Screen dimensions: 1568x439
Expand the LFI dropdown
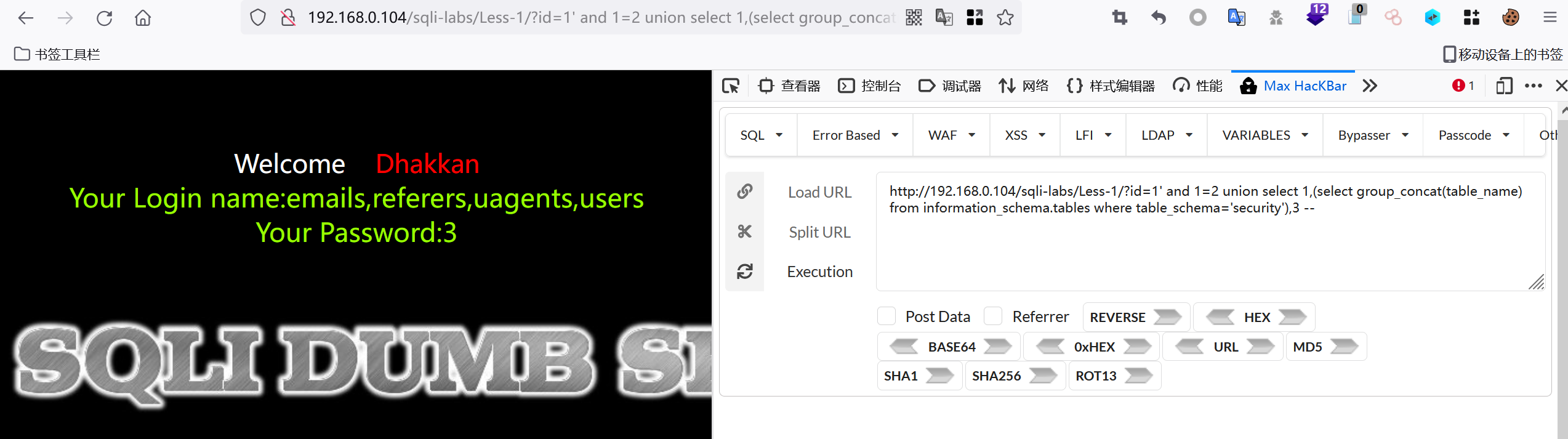(x=1093, y=135)
